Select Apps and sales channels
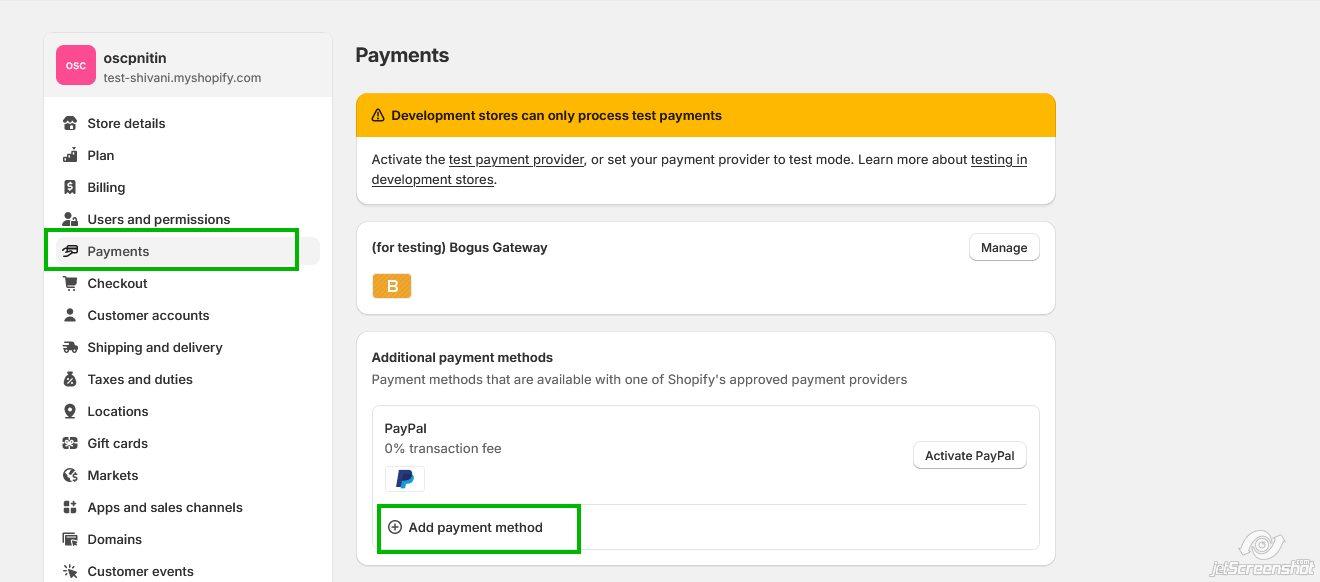Screen dimensions: 1320x582 coord(165,508)
